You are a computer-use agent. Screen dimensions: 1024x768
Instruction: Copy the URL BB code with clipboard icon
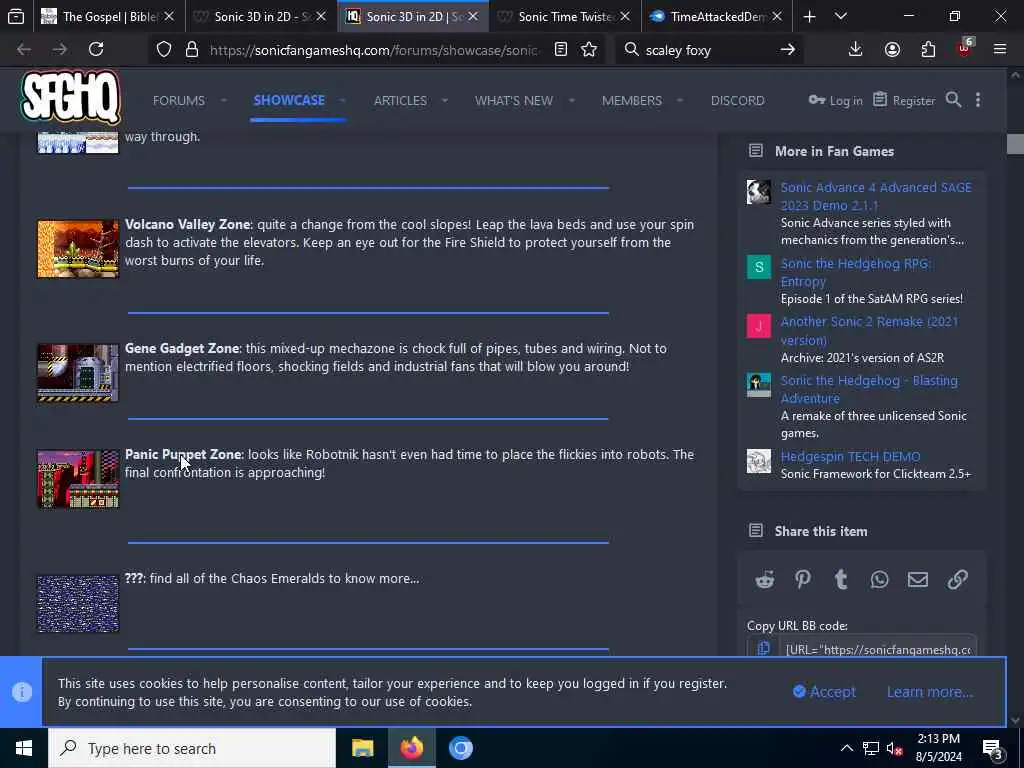pyautogui.click(x=763, y=648)
